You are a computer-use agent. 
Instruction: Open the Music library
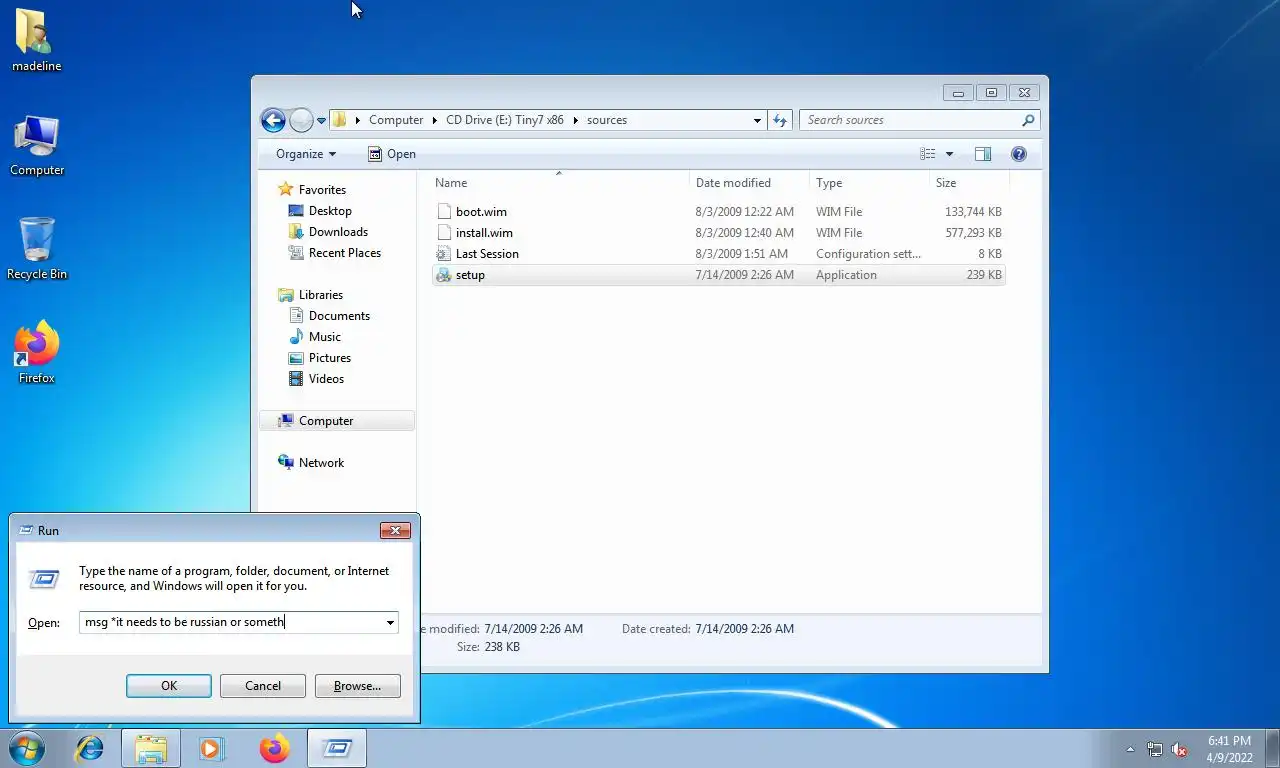(324, 337)
